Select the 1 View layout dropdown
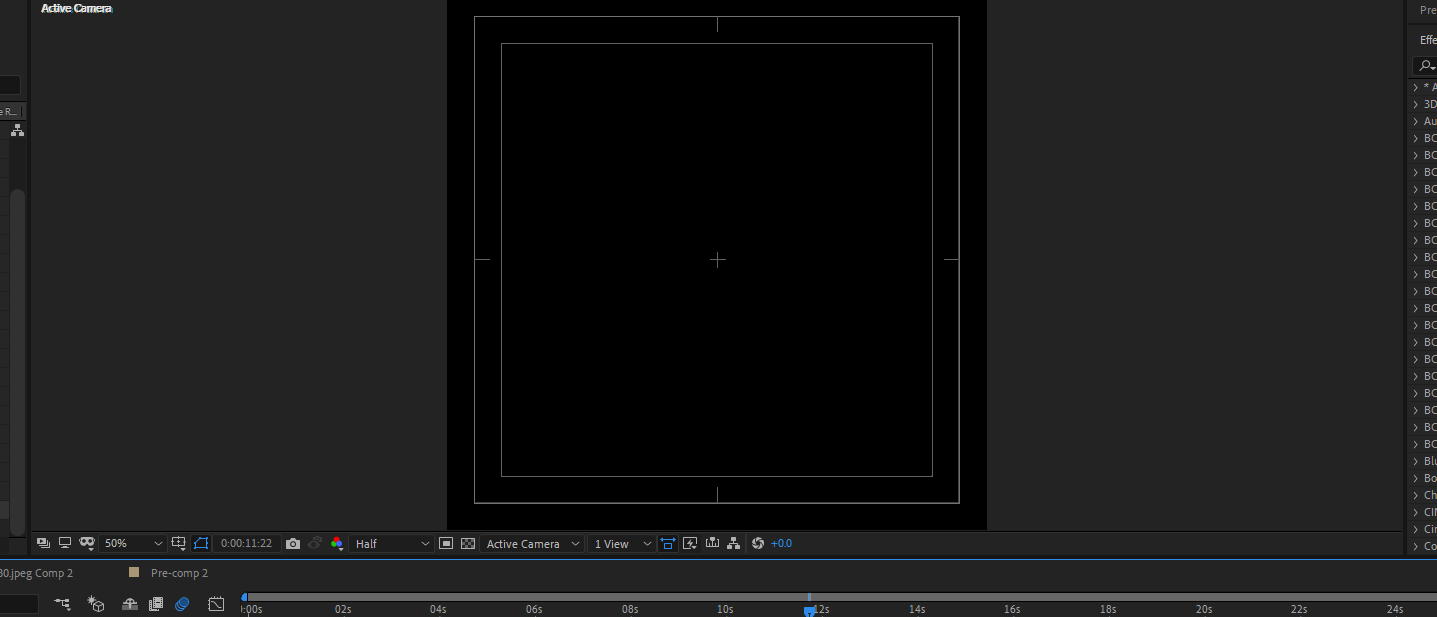 tap(620, 543)
